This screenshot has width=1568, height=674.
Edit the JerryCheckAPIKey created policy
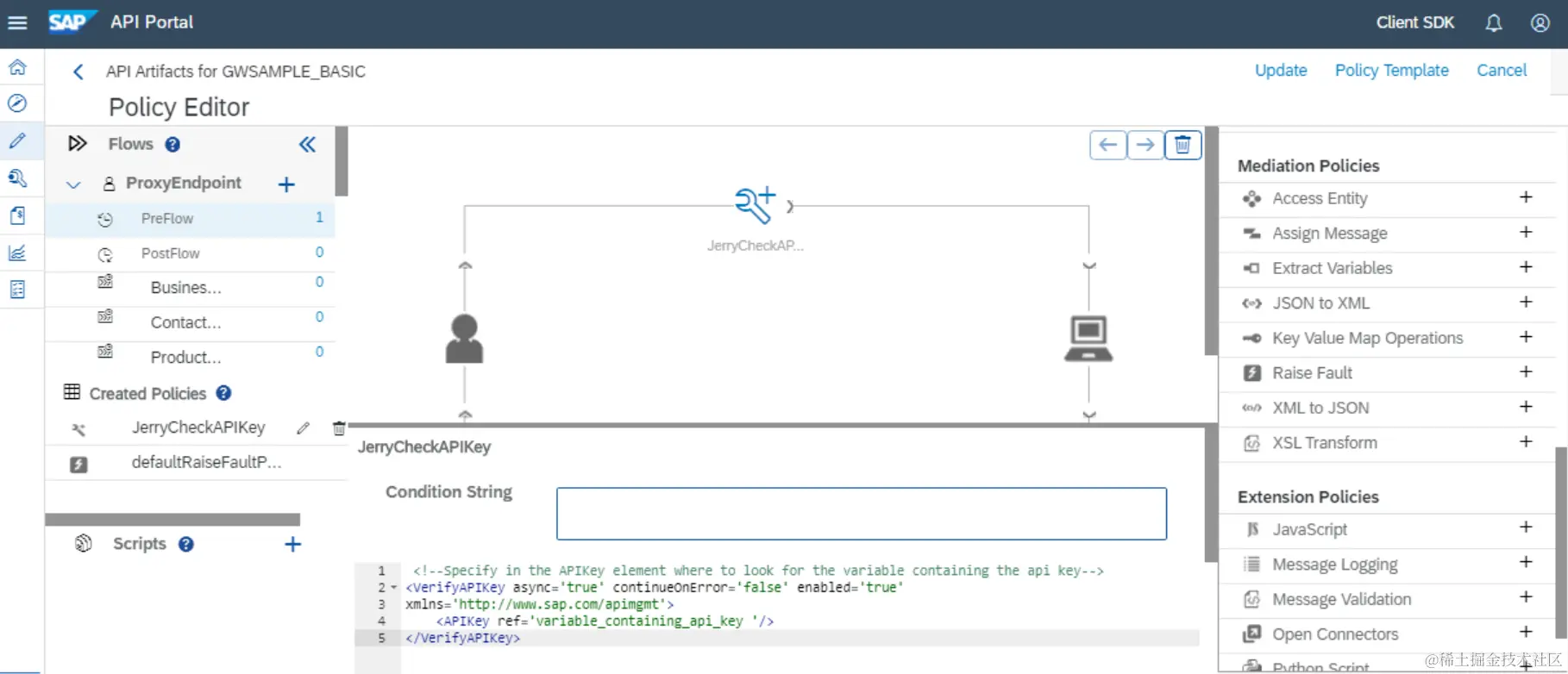303,428
